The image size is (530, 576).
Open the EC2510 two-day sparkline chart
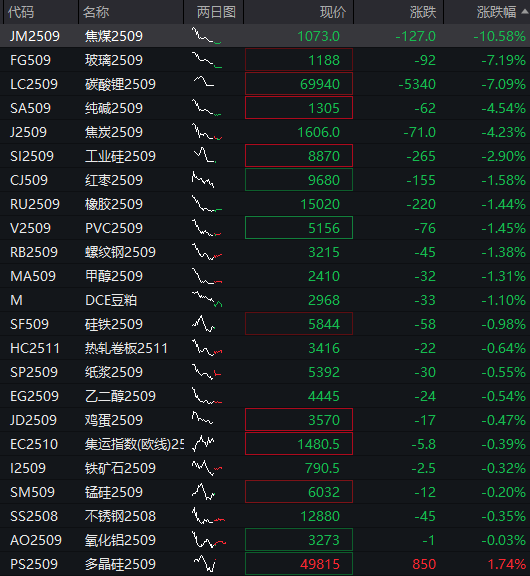pyautogui.click(x=203, y=443)
